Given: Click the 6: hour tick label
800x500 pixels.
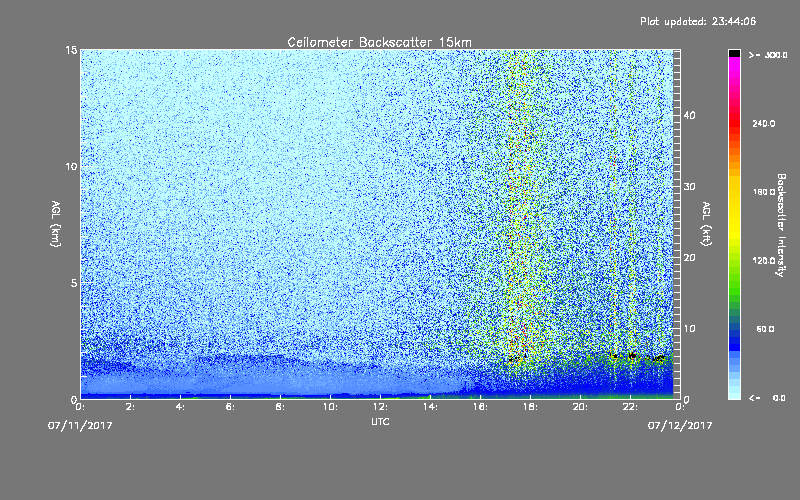Looking at the screenshot, I should [230, 407].
